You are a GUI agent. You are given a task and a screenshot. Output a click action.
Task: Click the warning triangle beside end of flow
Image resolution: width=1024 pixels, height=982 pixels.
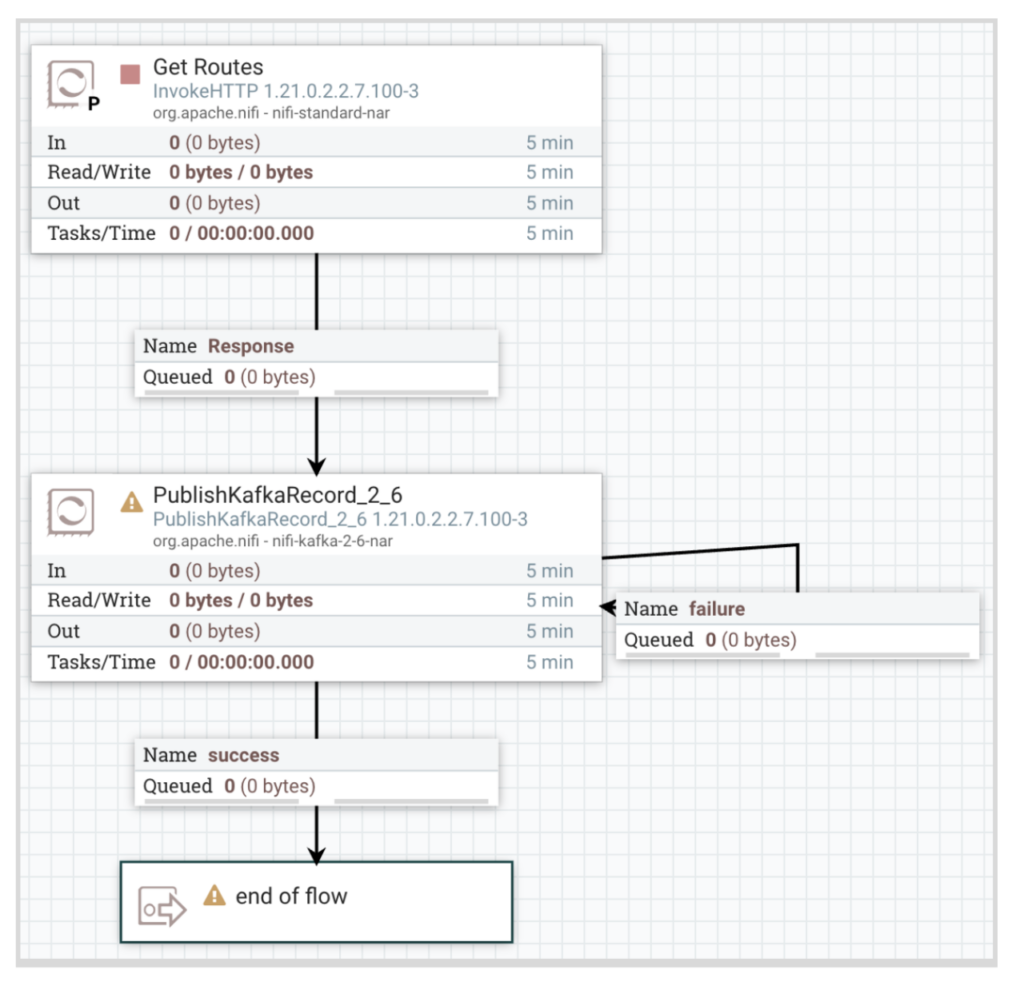(212, 898)
